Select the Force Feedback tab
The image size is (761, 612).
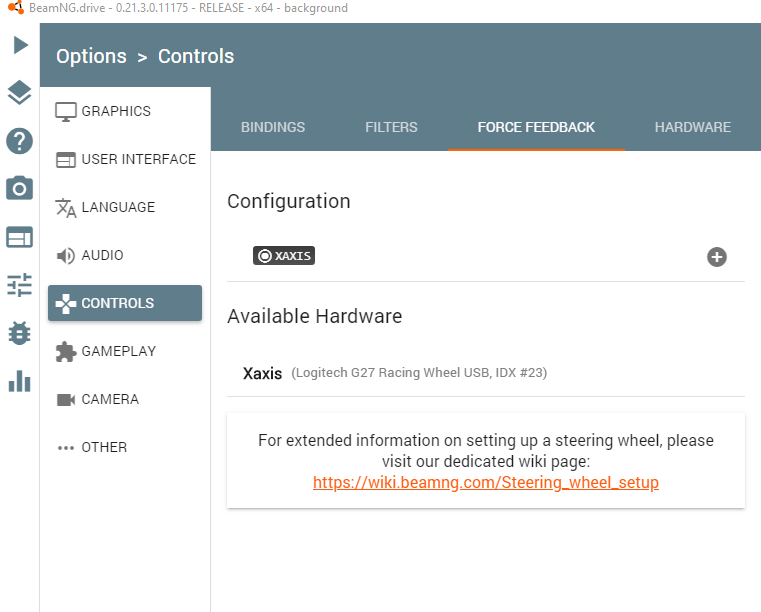click(536, 127)
